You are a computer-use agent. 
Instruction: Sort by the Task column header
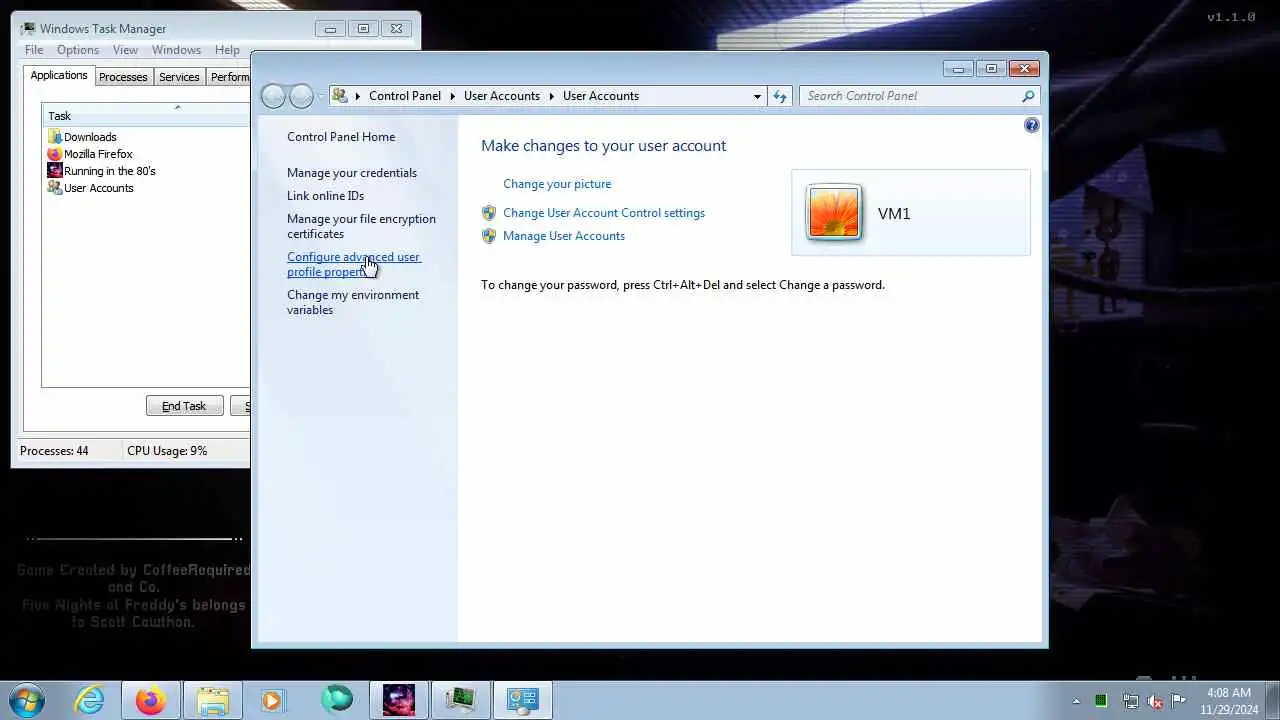146,116
